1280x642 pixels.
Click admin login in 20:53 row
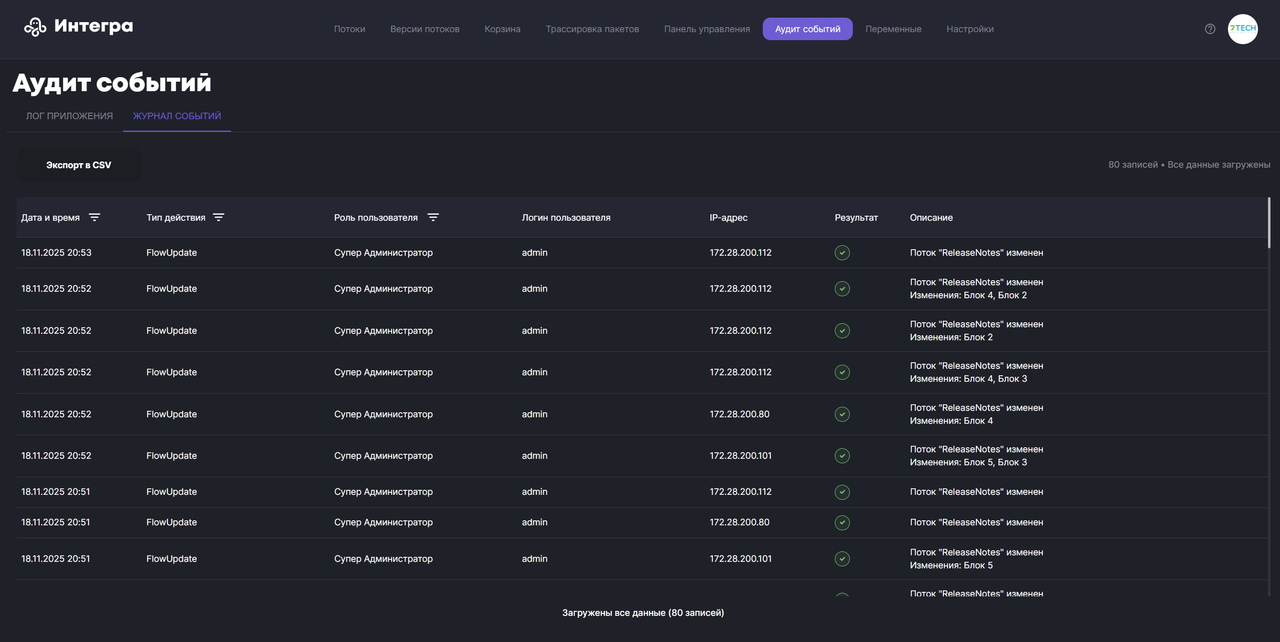click(x=535, y=253)
